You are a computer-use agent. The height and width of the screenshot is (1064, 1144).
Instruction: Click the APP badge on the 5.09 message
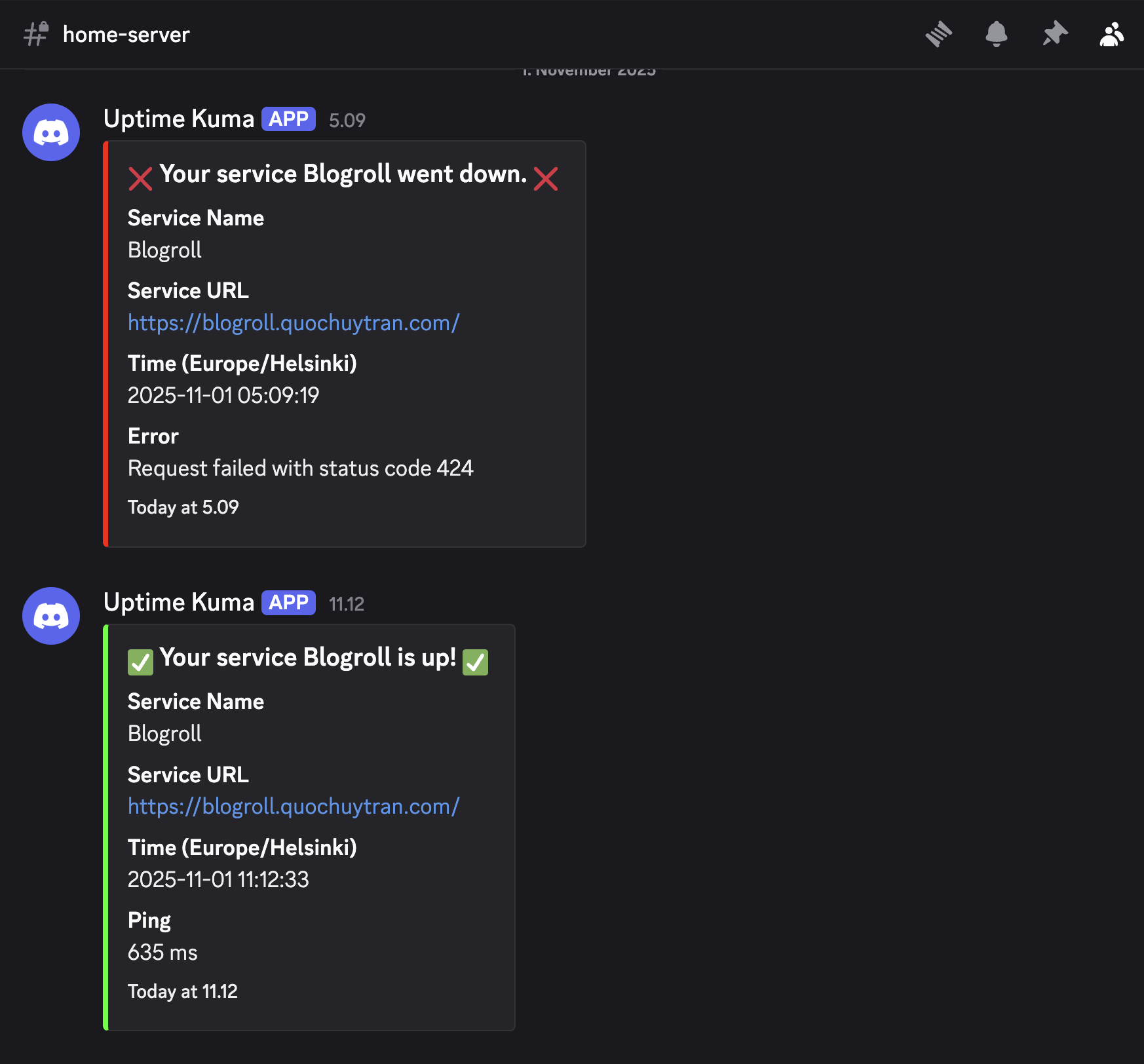point(288,119)
